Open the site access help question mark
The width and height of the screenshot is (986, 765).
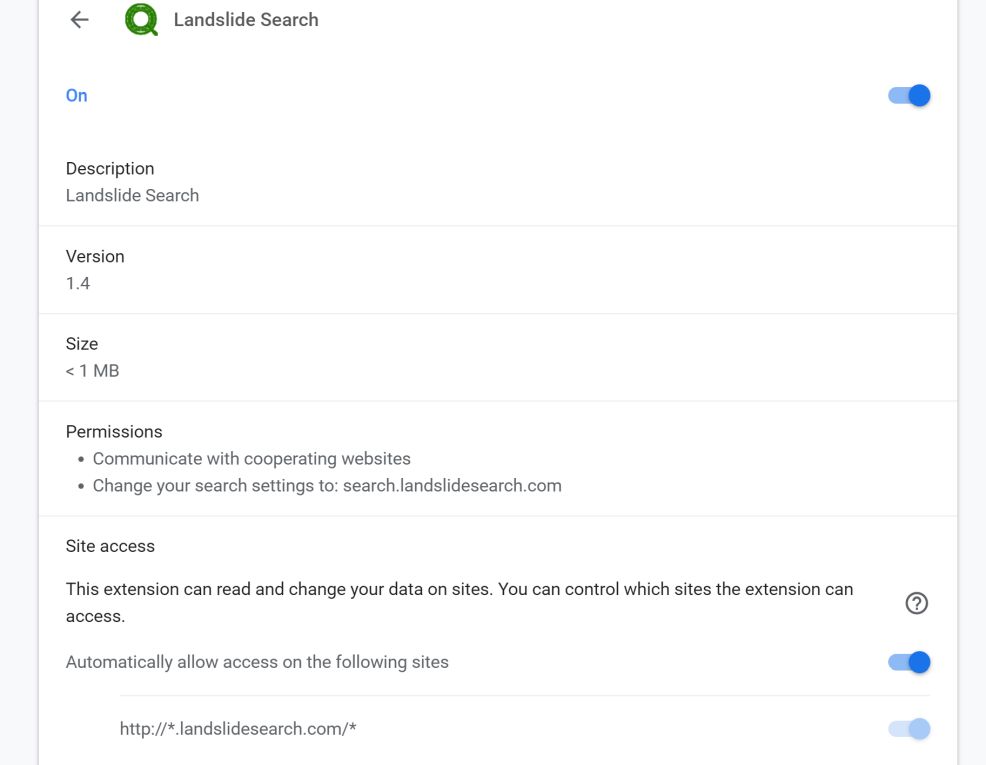point(916,603)
